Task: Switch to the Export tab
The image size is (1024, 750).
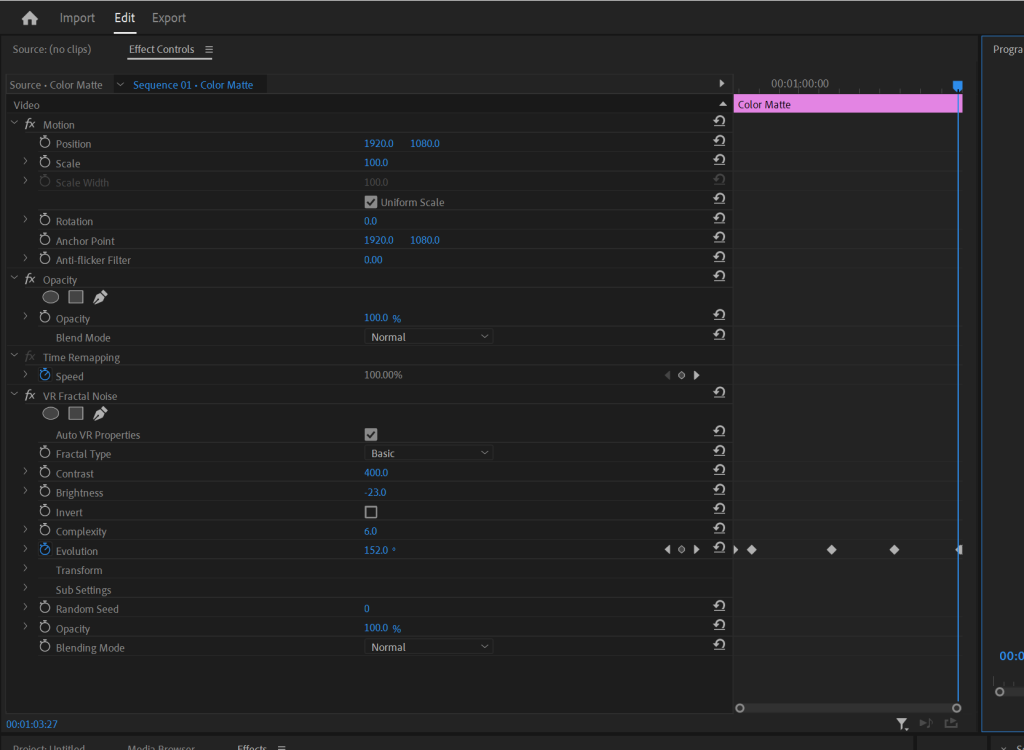Action: click(169, 18)
